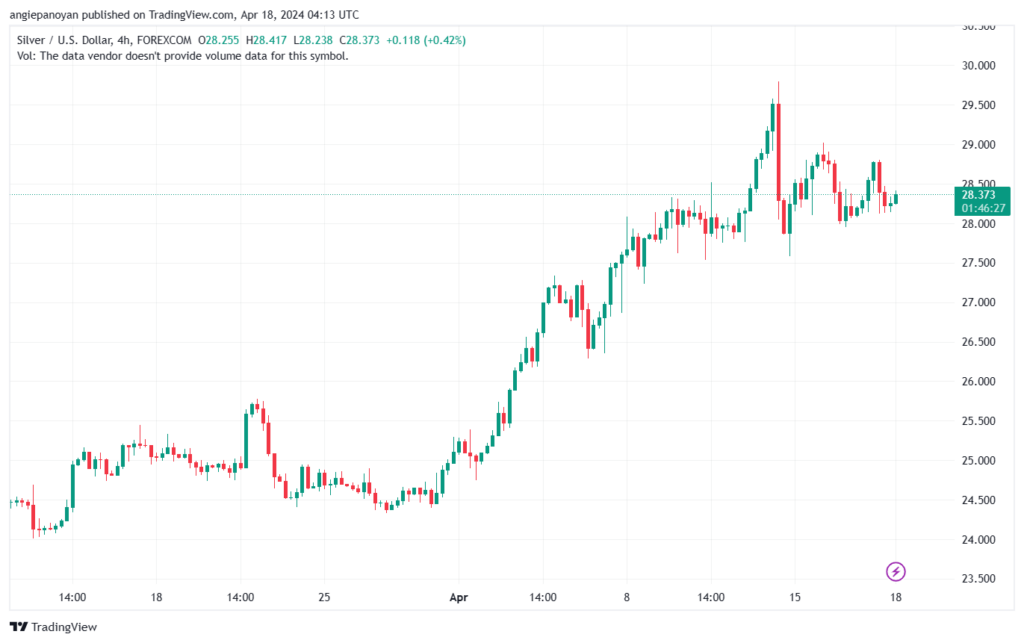Image resolution: width=1024 pixels, height=643 pixels.
Task: Click the 15 date marker on time axis
Action: [x=794, y=597]
